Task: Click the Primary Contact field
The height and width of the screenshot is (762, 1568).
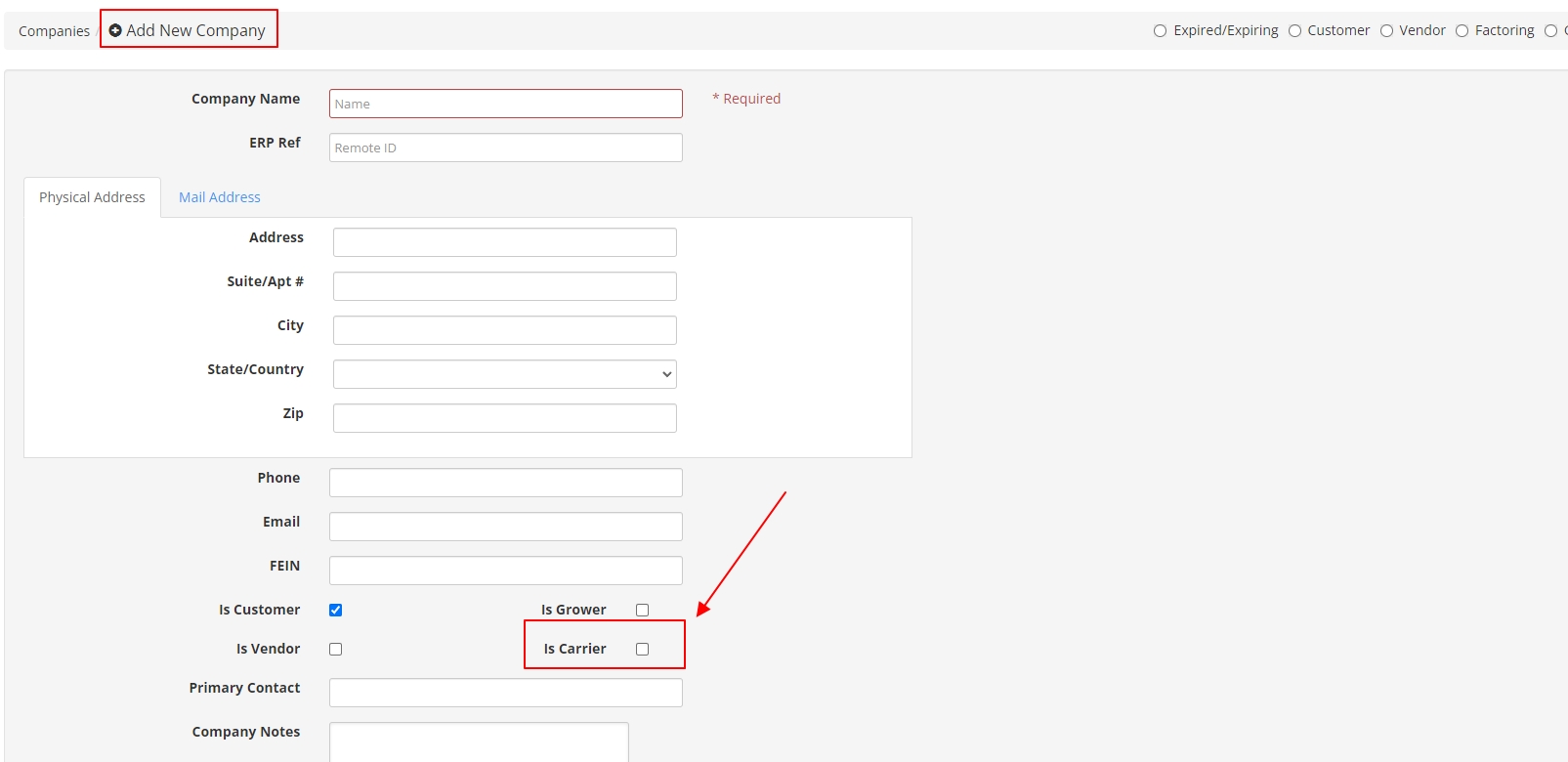Action: click(505, 693)
